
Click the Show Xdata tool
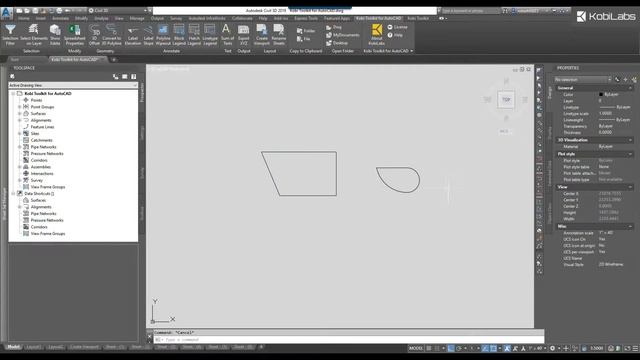(x=55, y=34)
